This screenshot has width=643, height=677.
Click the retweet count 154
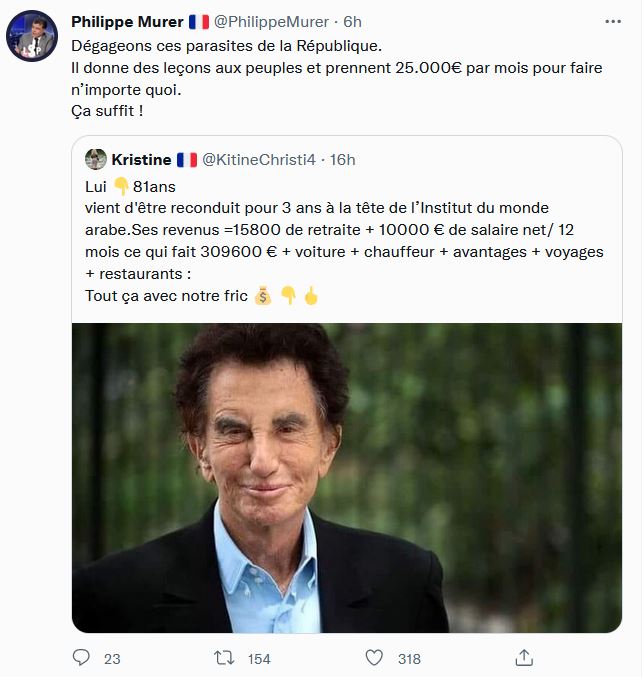[259, 659]
